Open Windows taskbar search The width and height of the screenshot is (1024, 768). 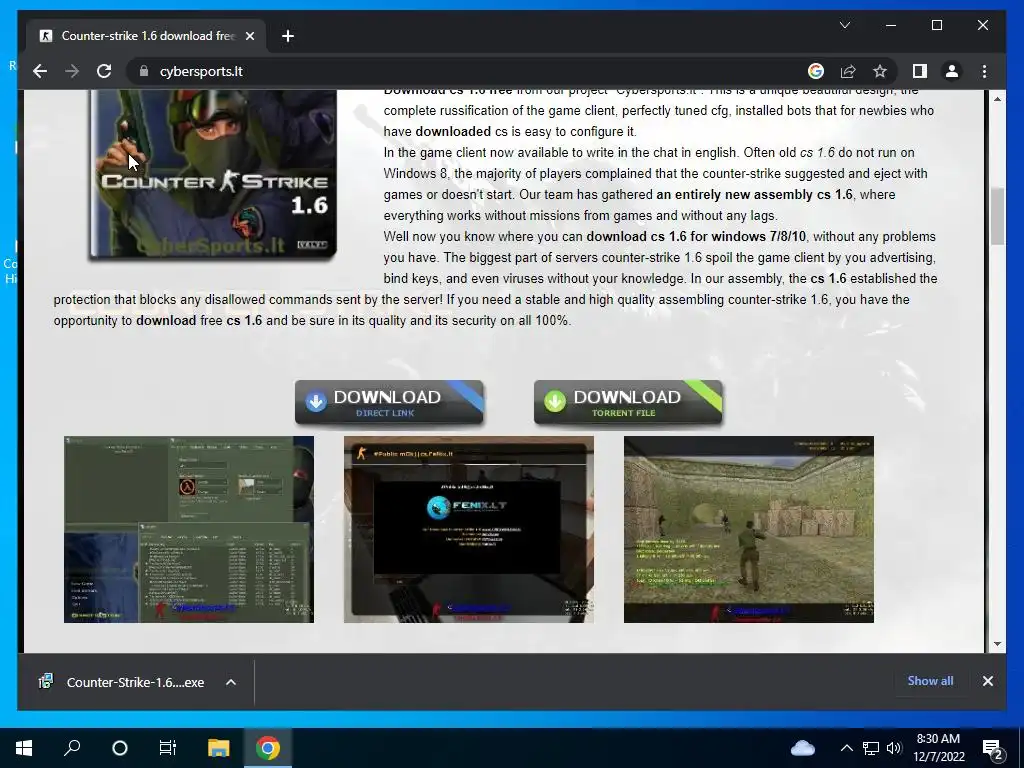tap(72, 748)
